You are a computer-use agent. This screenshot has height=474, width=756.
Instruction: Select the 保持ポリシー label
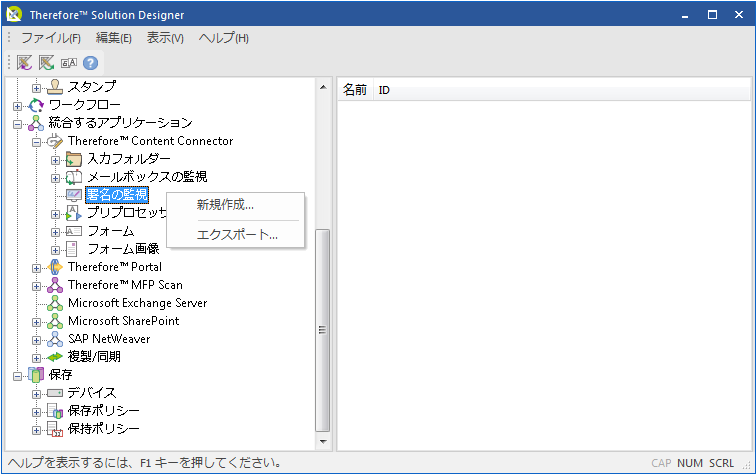click(104, 429)
